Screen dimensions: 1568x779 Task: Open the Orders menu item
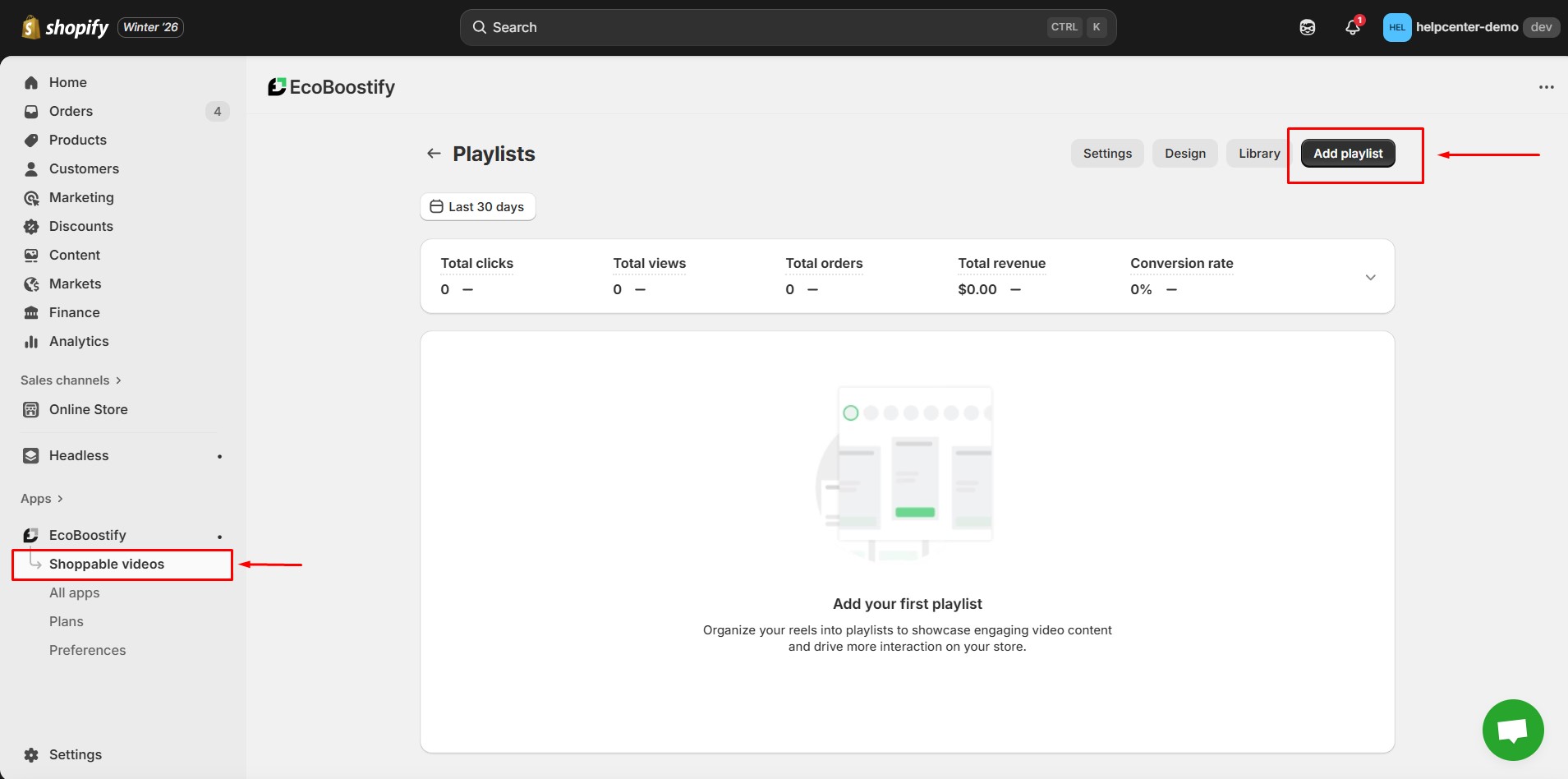click(x=71, y=111)
